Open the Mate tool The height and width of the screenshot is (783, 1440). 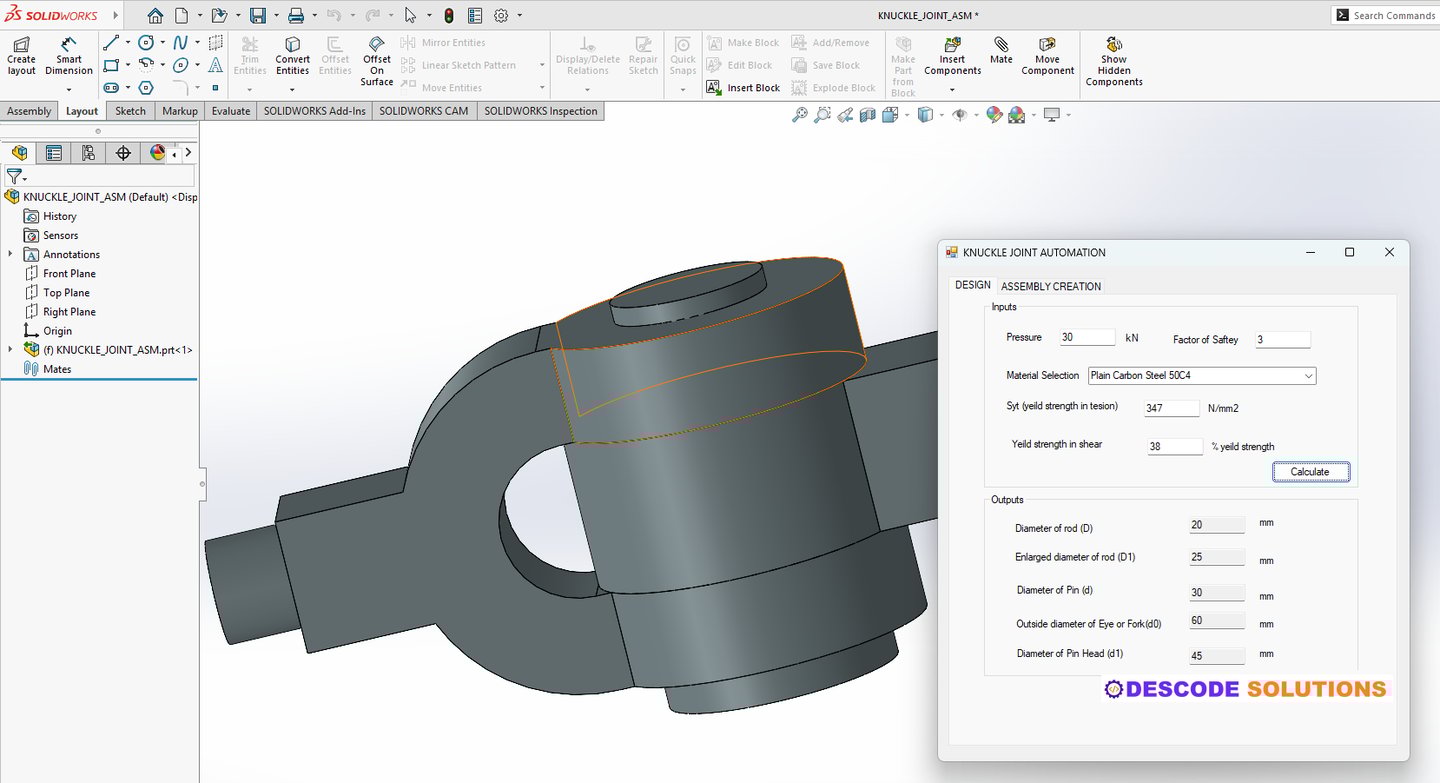click(1000, 57)
